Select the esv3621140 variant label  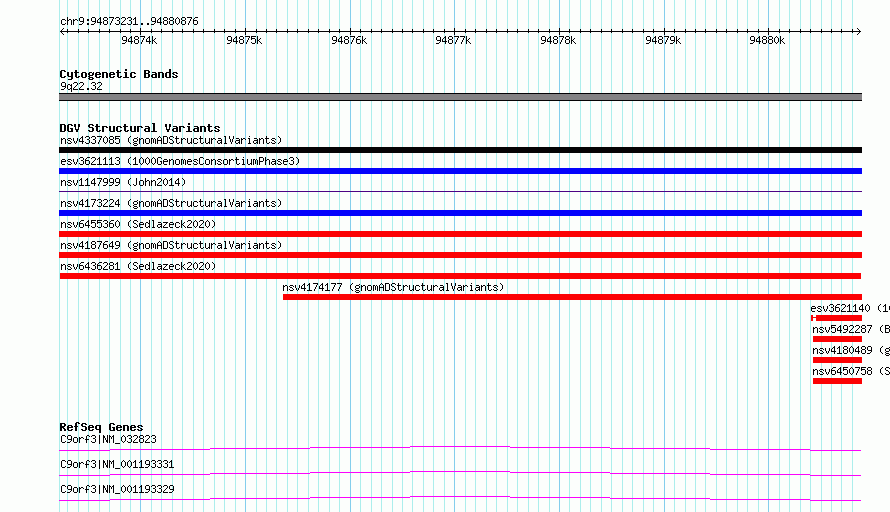click(x=850, y=308)
